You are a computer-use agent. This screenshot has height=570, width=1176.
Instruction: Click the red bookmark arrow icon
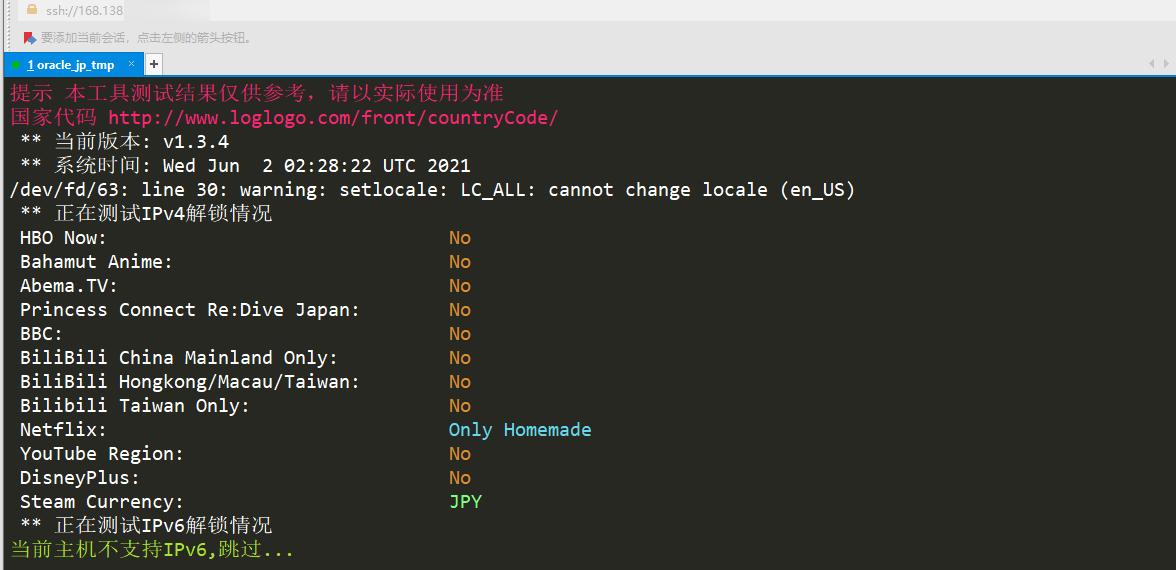[x=30, y=38]
